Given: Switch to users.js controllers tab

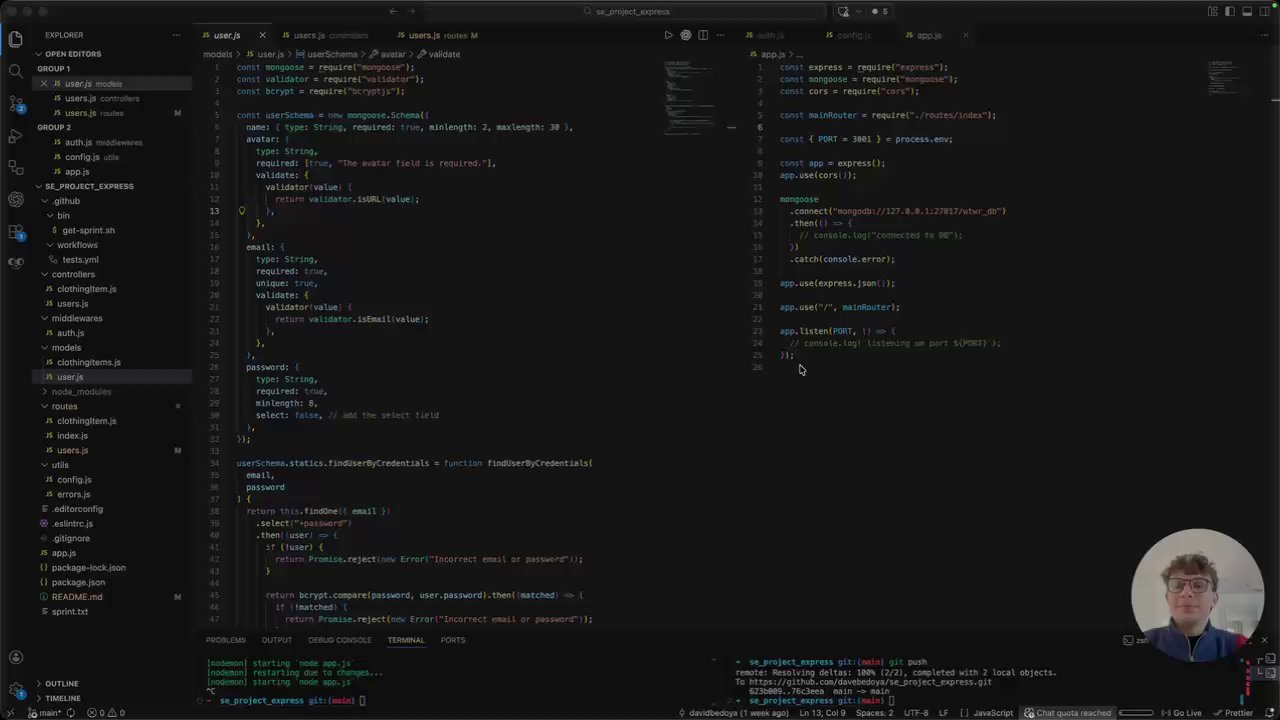Looking at the screenshot, I should point(329,35).
